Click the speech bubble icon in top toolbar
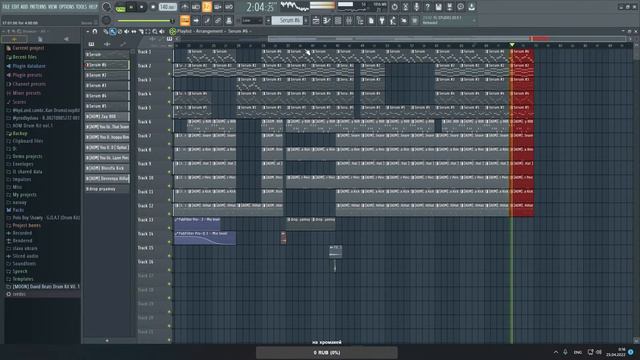 [460, 7]
